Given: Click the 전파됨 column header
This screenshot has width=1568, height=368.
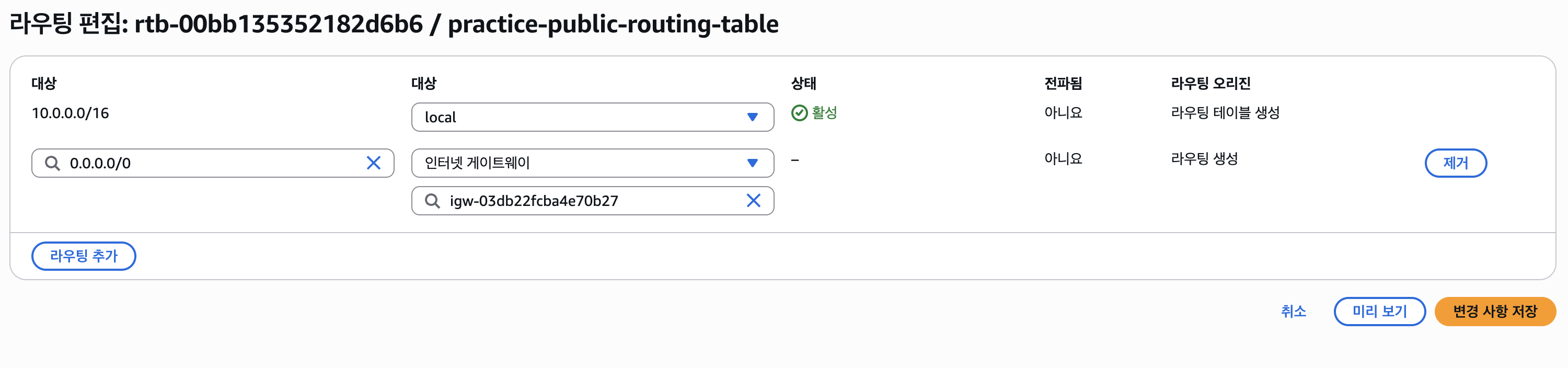Looking at the screenshot, I should pyautogui.click(x=1063, y=83).
